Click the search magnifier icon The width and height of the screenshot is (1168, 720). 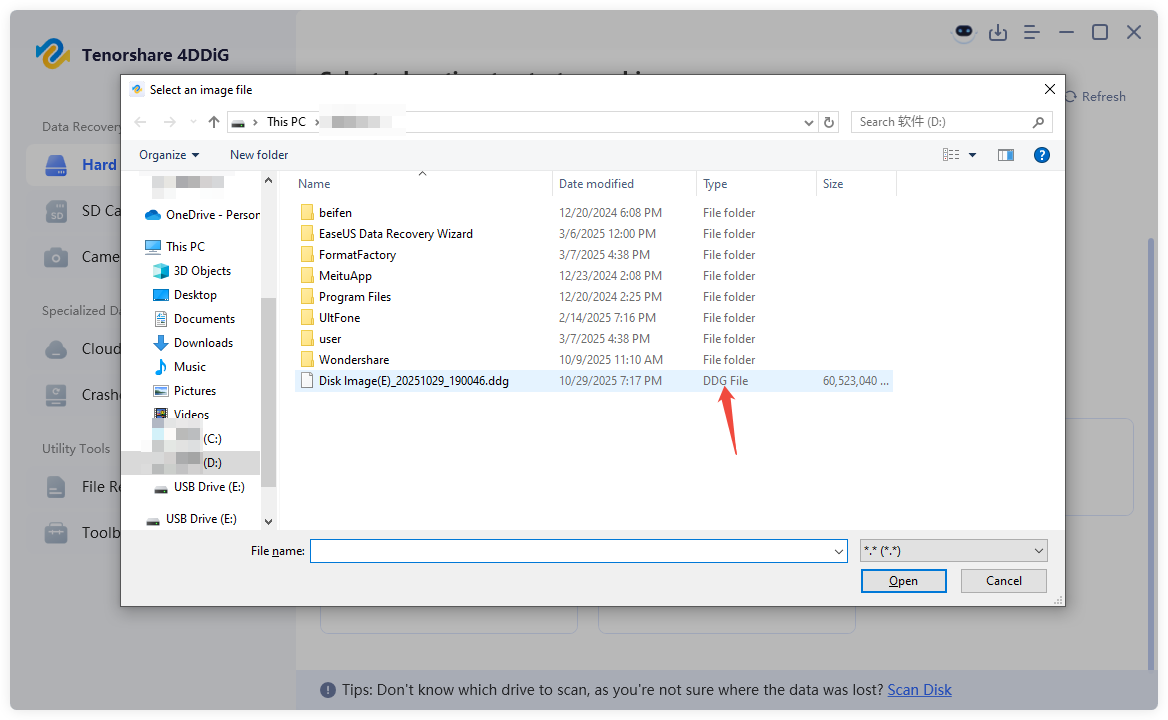[x=1038, y=122]
